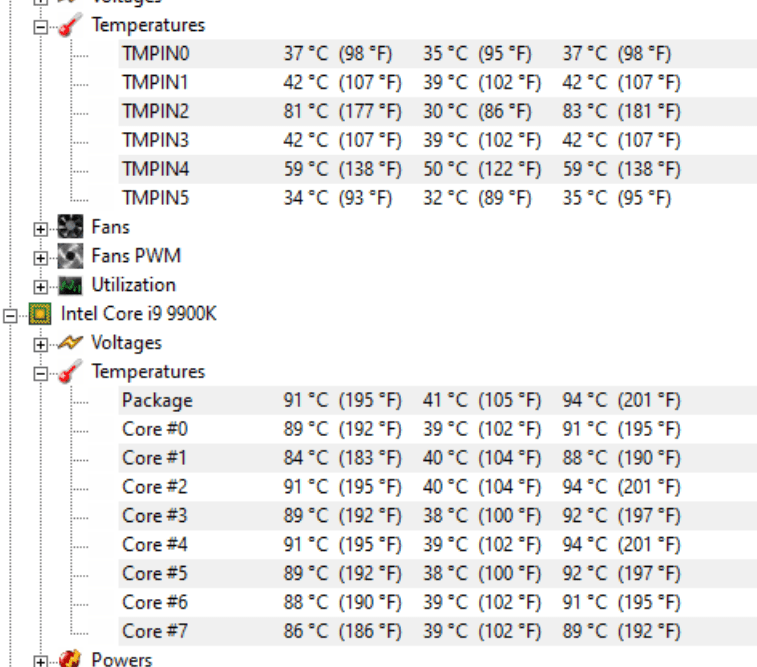Viewport: 757px width, 667px height.
Task: Click the Voltages lightning icon under the CPU
Action: [x=70, y=343]
